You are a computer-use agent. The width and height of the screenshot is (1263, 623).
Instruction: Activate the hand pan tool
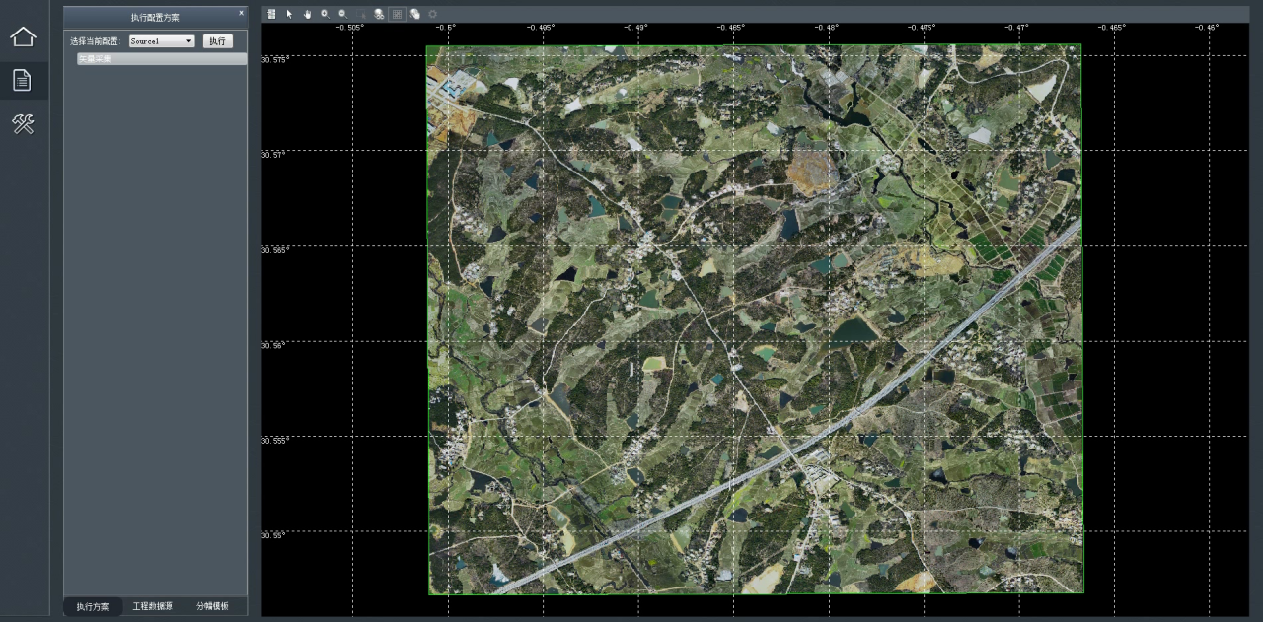coord(307,14)
